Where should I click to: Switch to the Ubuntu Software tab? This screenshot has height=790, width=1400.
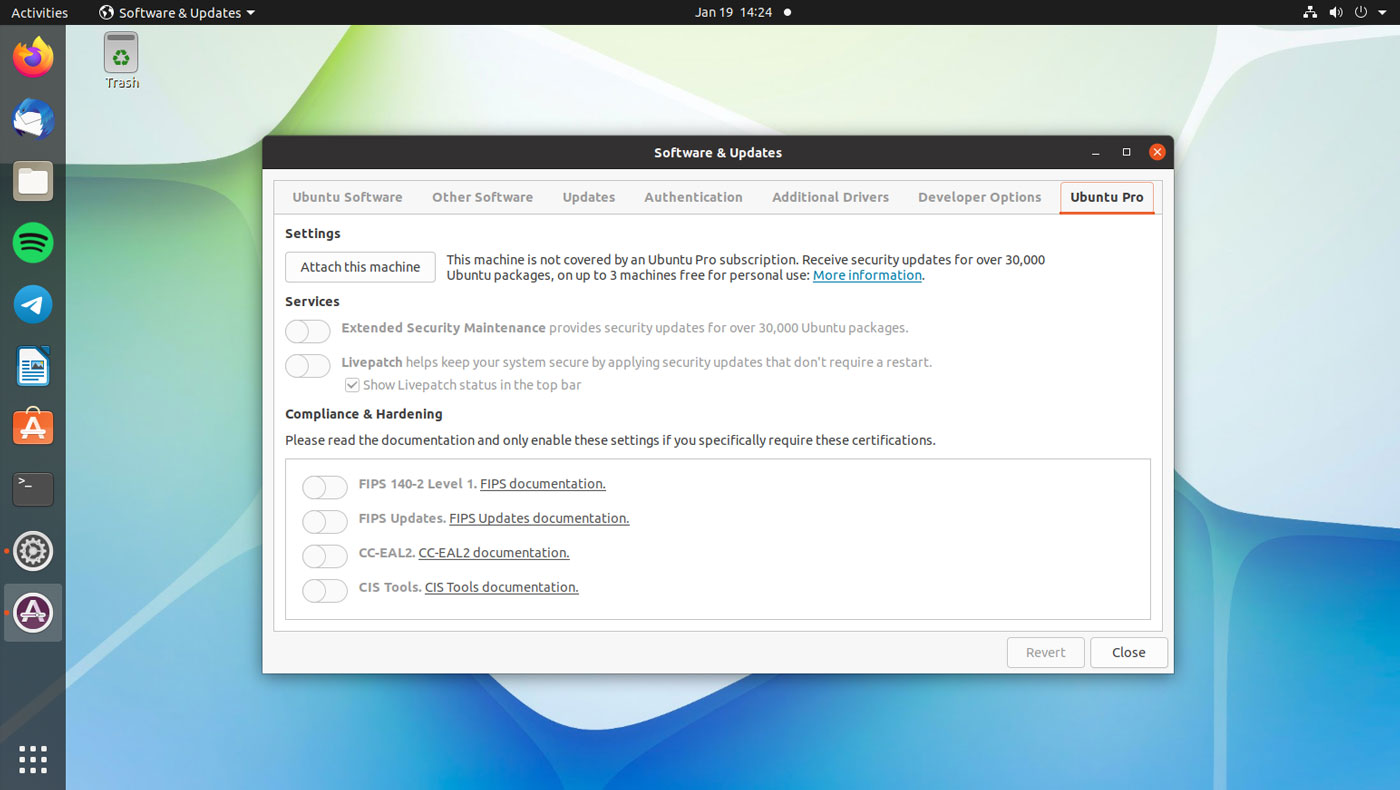(347, 197)
